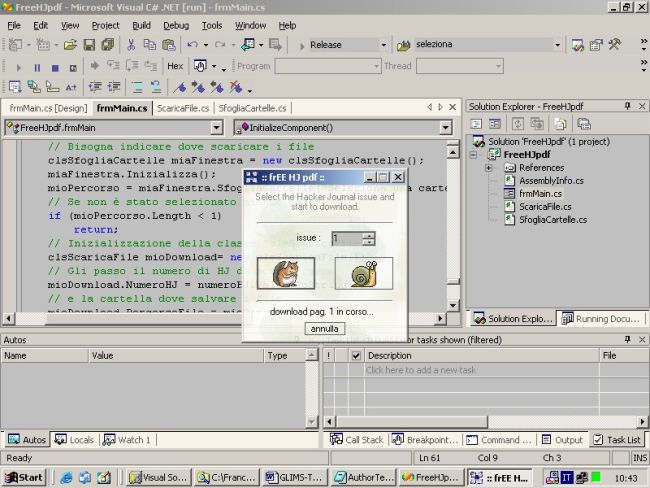Viewport: 650px width, 488px height.
Task: Open the Call Stack tab
Action: 357,440
